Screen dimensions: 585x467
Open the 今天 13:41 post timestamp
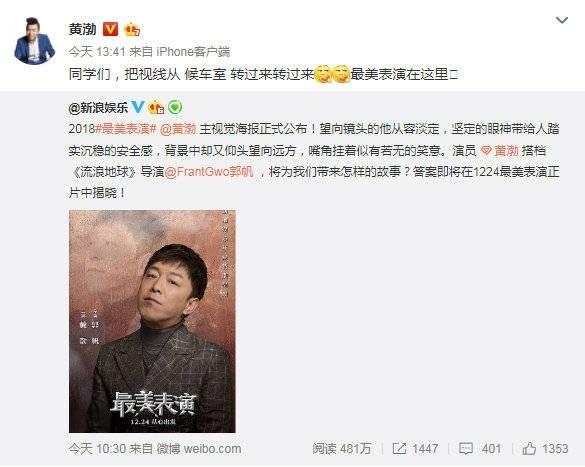point(97,51)
